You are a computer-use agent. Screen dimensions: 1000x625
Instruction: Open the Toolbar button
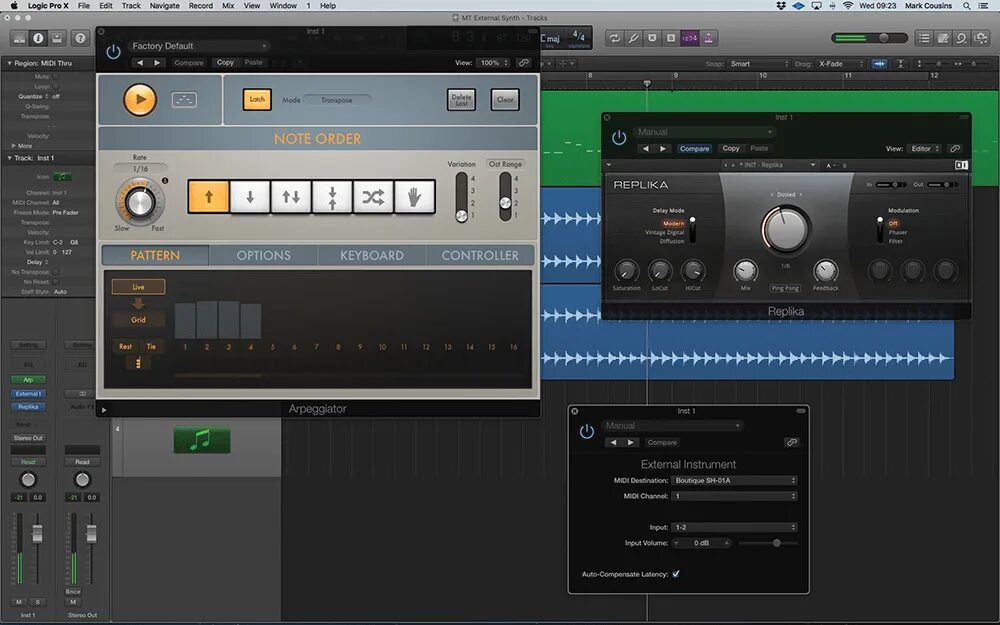pyautogui.click(x=57, y=38)
